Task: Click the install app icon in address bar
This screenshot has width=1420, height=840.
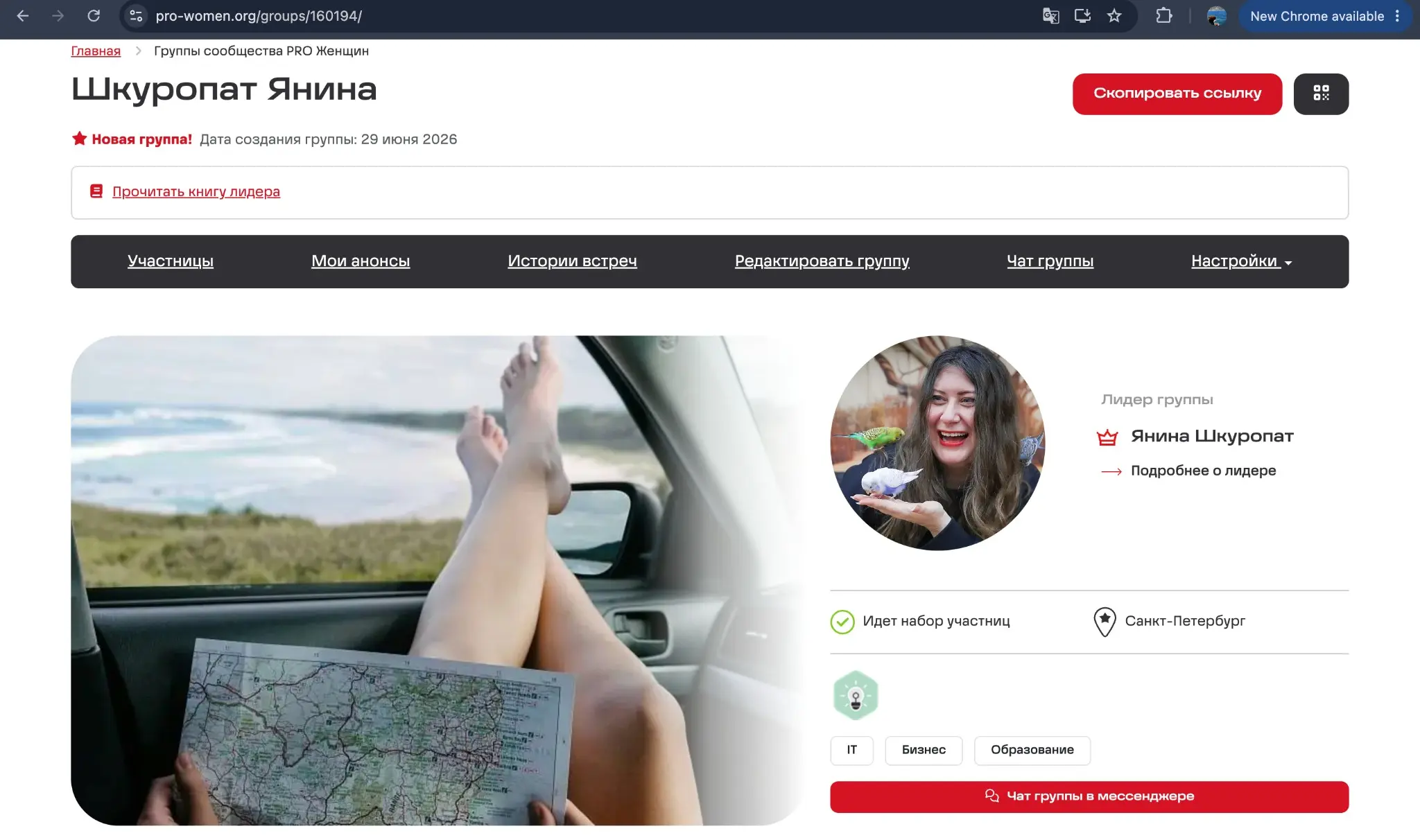Action: pos(1082,16)
